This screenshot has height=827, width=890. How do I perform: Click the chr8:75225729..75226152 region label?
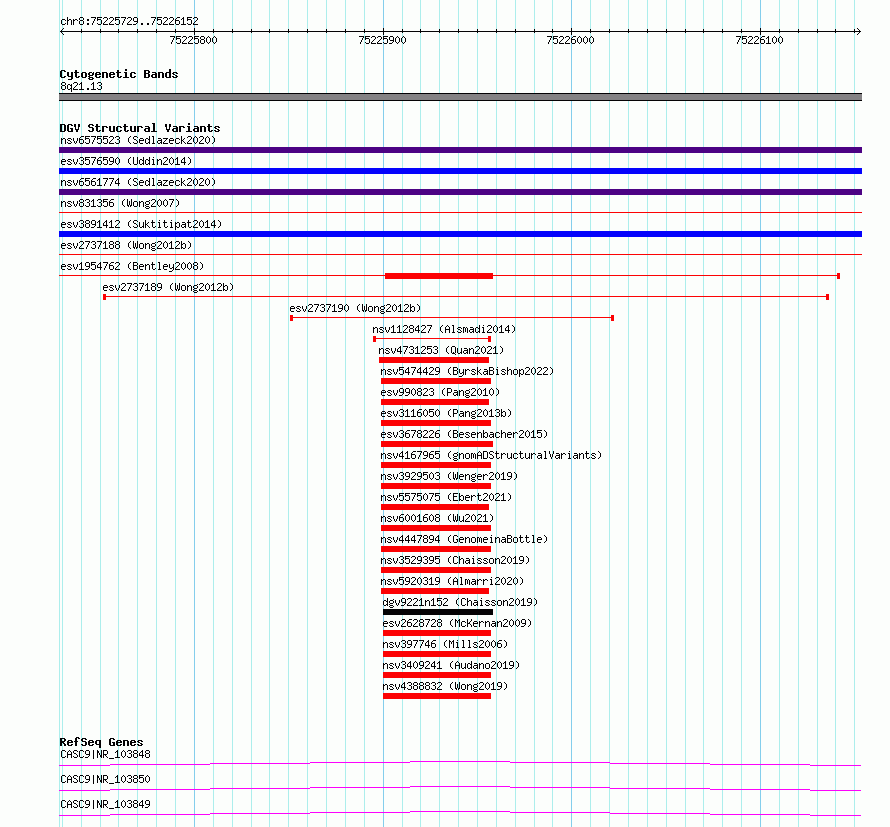(129, 21)
